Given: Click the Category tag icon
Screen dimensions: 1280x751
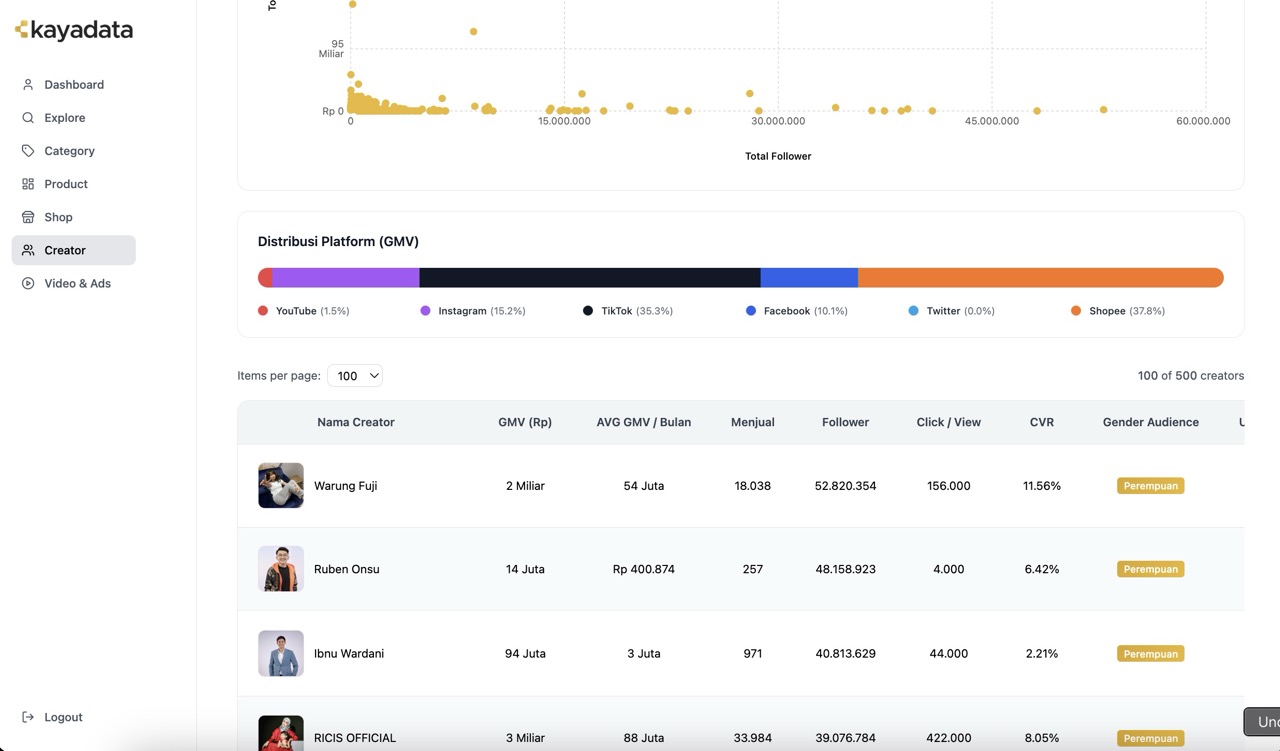Looking at the screenshot, I should click(28, 151).
